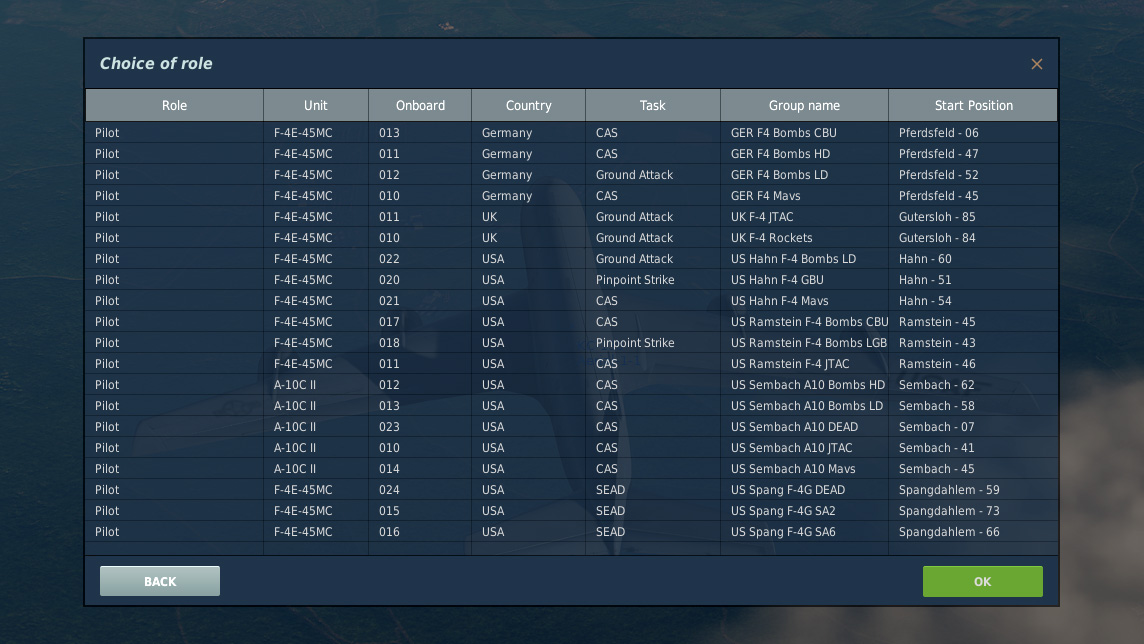Image resolution: width=1144 pixels, height=644 pixels.
Task: Click the Task column header
Action: [x=652, y=105]
